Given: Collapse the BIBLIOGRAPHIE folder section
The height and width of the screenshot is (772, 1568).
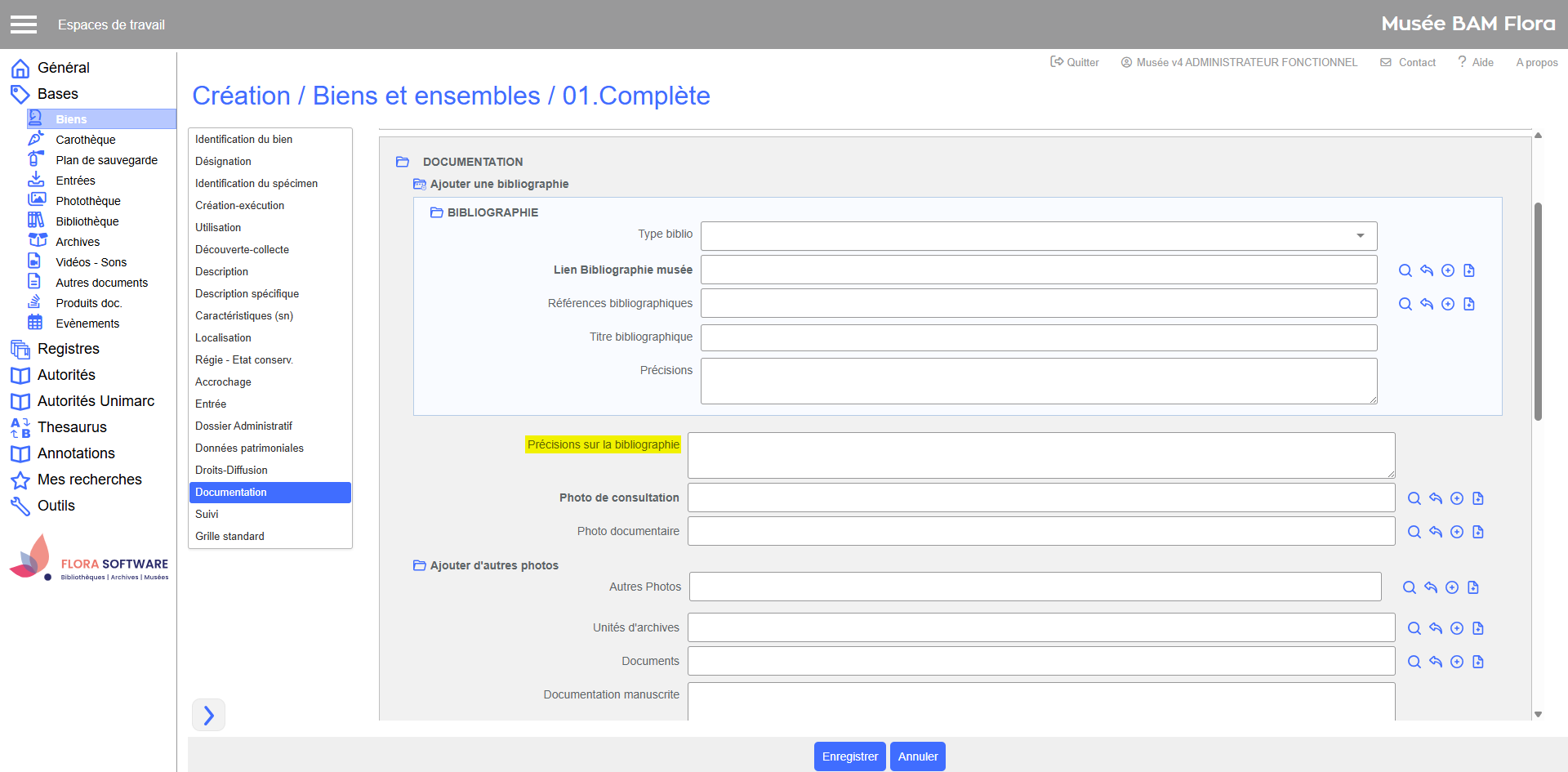Looking at the screenshot, I should (x=437, y=212).
